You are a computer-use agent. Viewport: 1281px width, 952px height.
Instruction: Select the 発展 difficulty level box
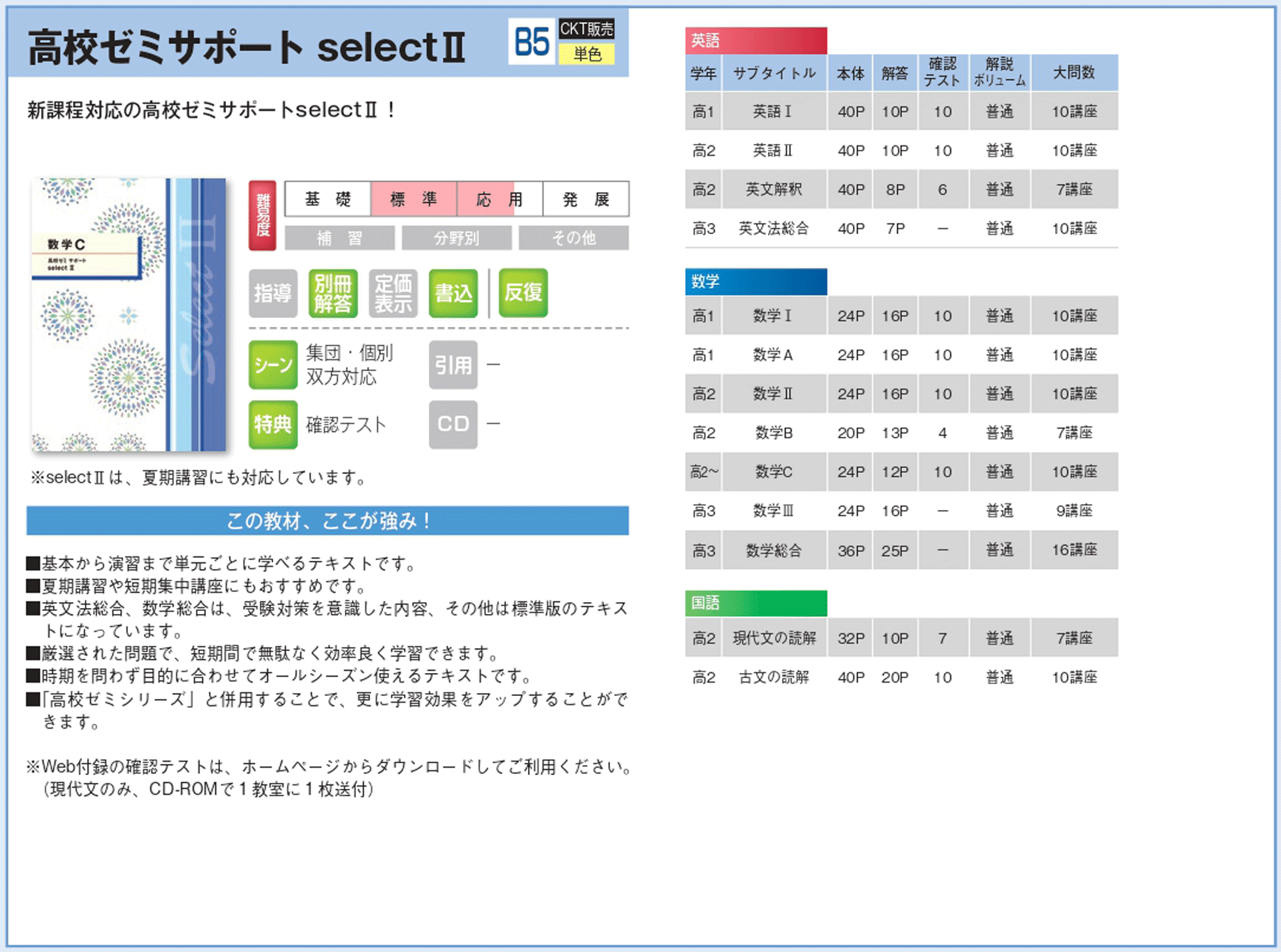[585, 199]
